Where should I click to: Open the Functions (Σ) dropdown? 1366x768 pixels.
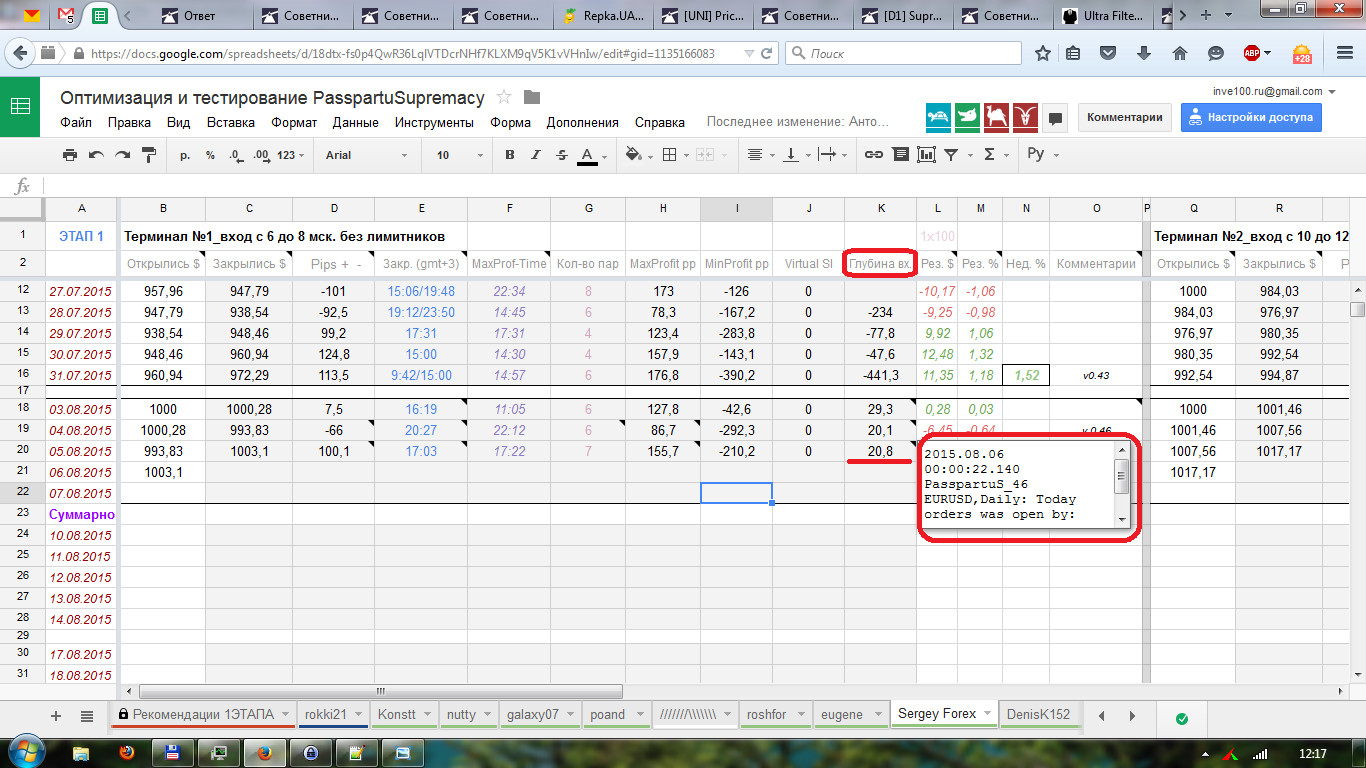coord(995,155)
